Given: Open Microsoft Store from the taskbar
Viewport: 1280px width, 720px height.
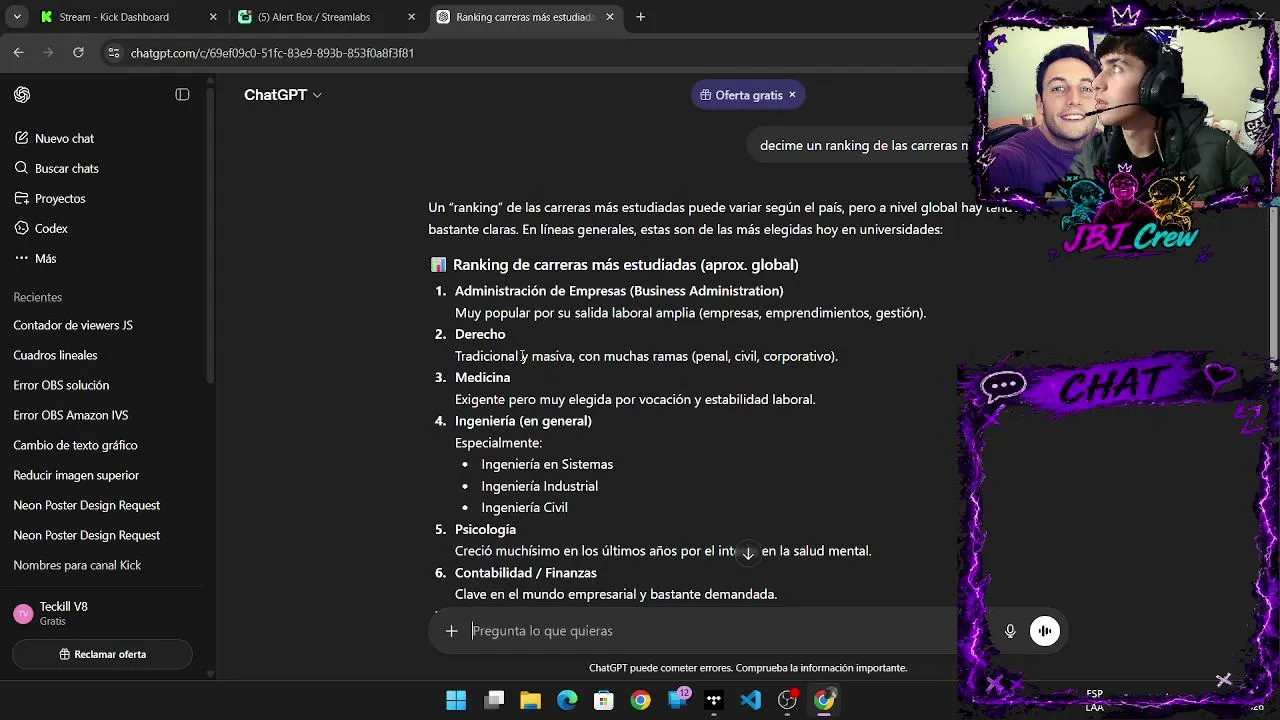Looking at the screenshot, I should (x=604, y=700).
